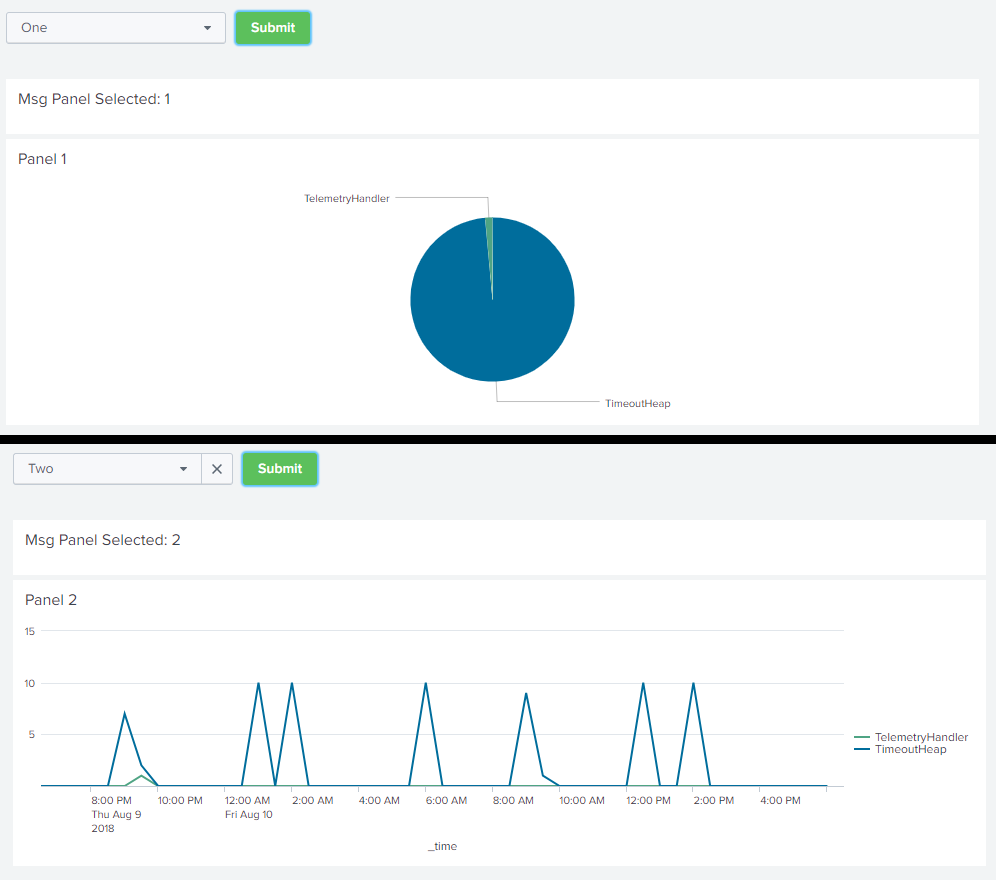Clear the "Two" selection with the X icon
The width and height of the screenshot is (996, 880).
pyautogui.click(x=217, y=469)
